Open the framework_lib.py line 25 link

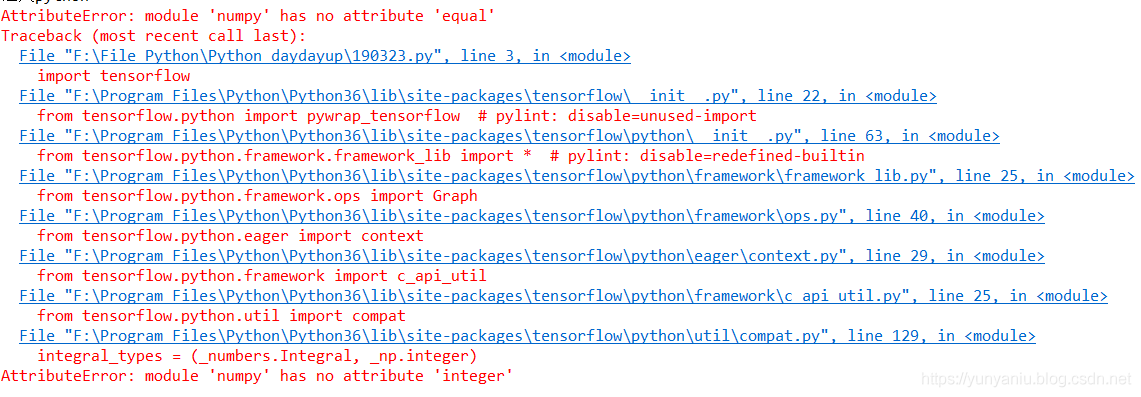[x=577, y=176]
